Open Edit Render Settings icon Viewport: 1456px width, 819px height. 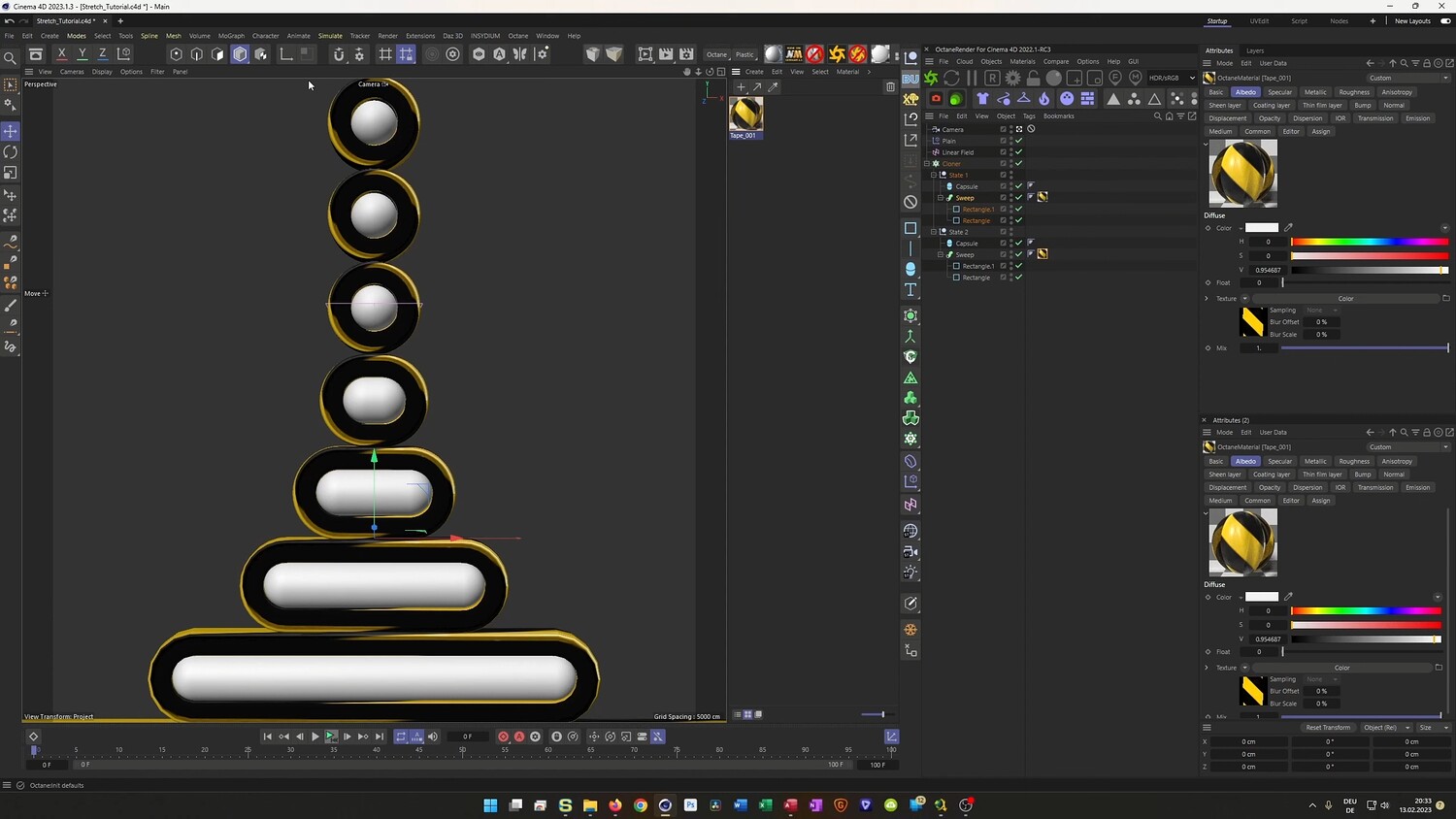pos(687,54)
